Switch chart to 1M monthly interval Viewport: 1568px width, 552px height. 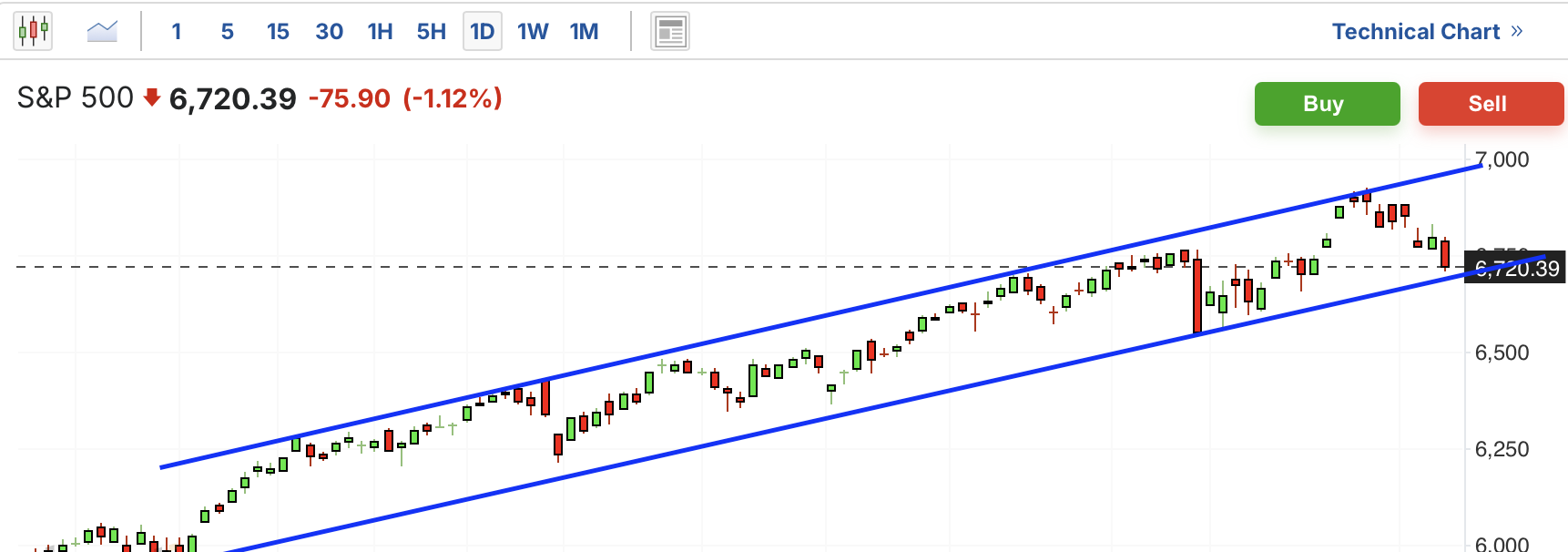[x=584, y=32]
